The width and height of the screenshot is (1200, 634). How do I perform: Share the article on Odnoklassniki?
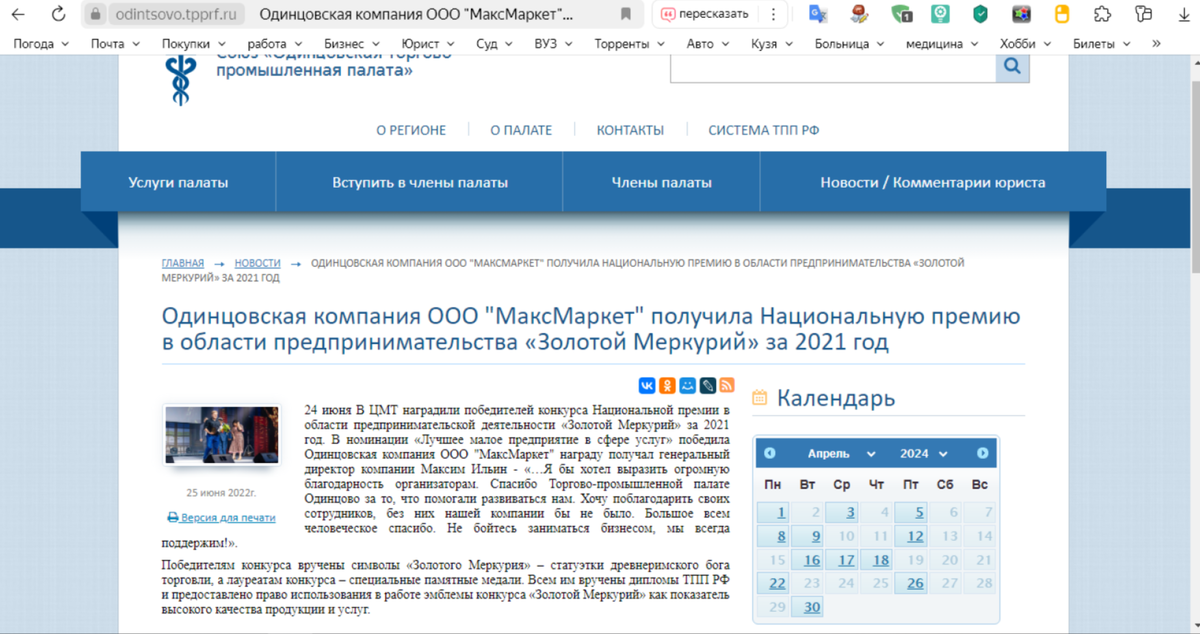(667, 385)
